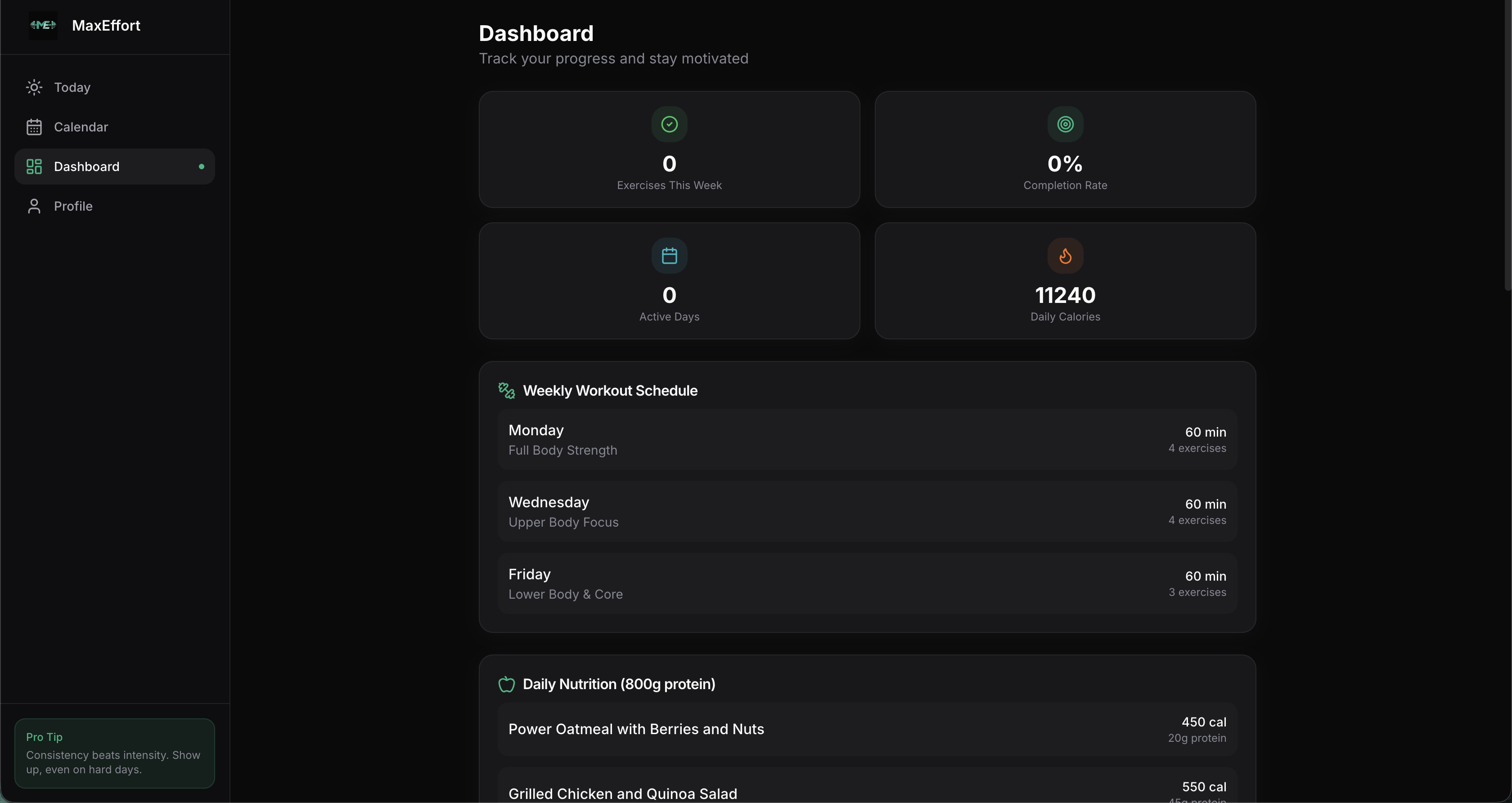Click the Dashboard grid icon
The image size is (1512, 803).
(34, 166)
